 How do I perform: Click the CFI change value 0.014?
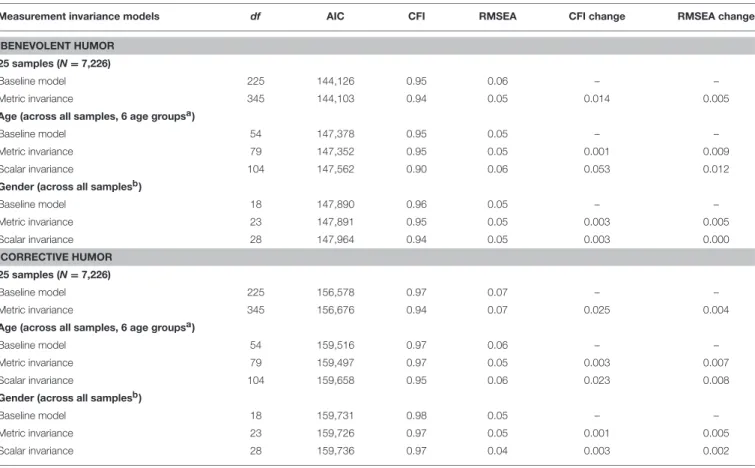coord(597,99)
